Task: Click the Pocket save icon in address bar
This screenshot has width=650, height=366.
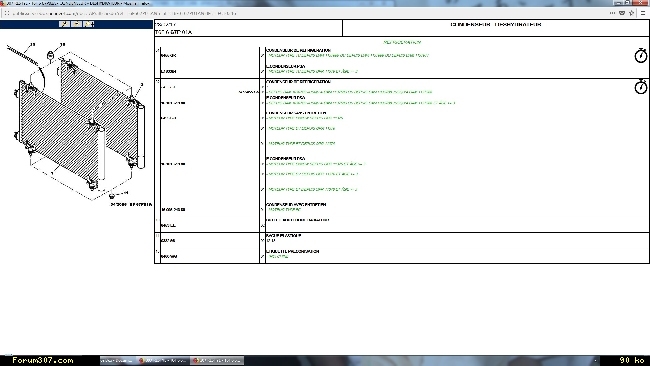Action: coord(622,13)
